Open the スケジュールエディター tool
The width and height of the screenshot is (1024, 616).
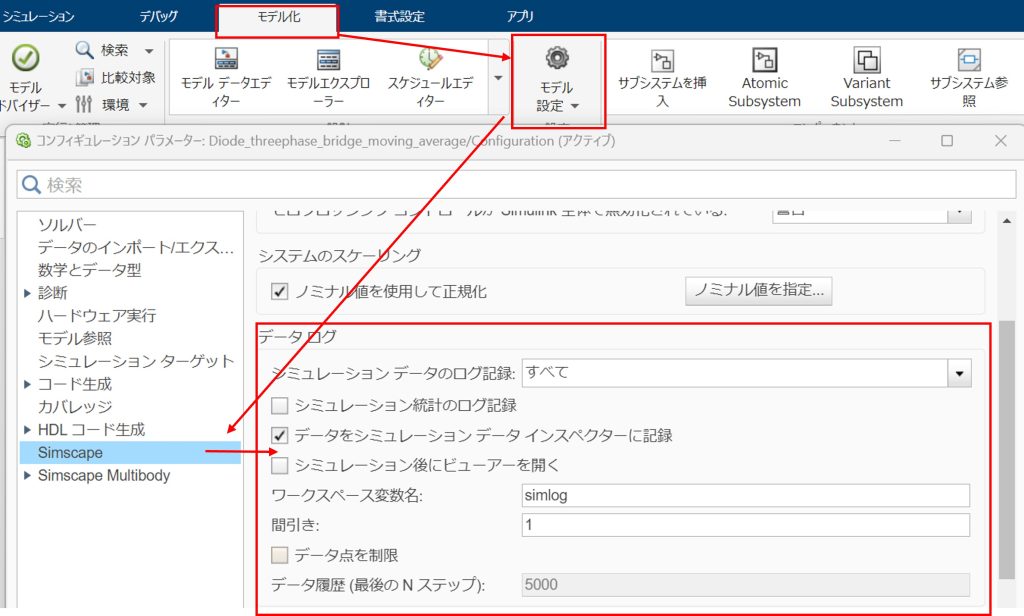[x=430, y=60]
